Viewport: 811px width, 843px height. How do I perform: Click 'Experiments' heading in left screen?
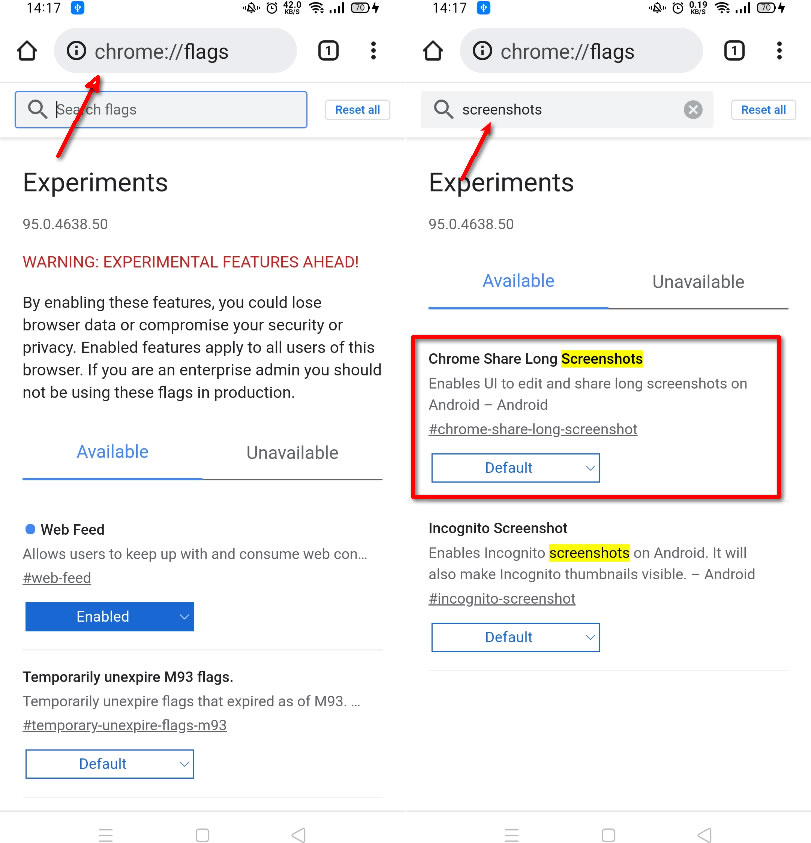95,183
